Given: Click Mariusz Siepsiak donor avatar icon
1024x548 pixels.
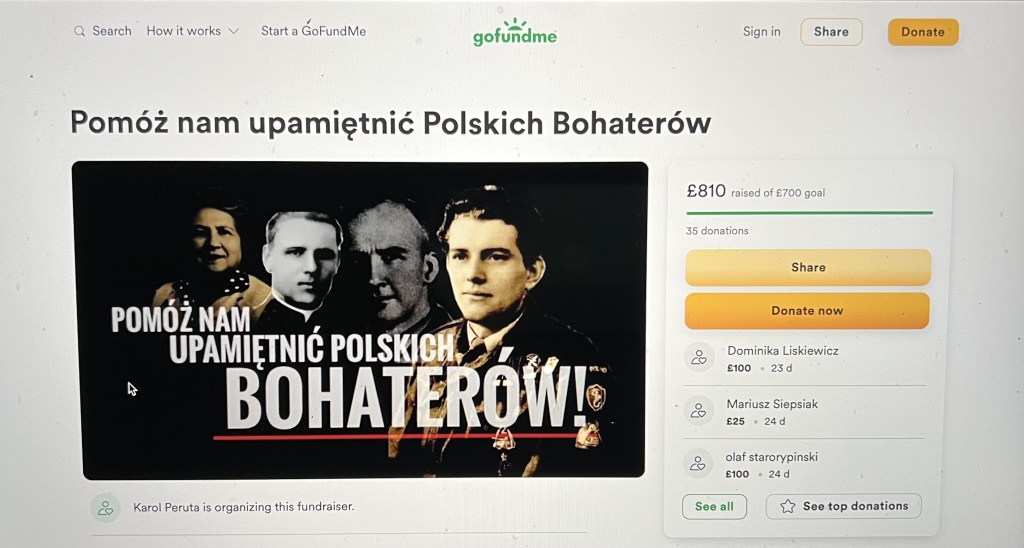Looking at the screenshot, I should click(x=699, y=410).
